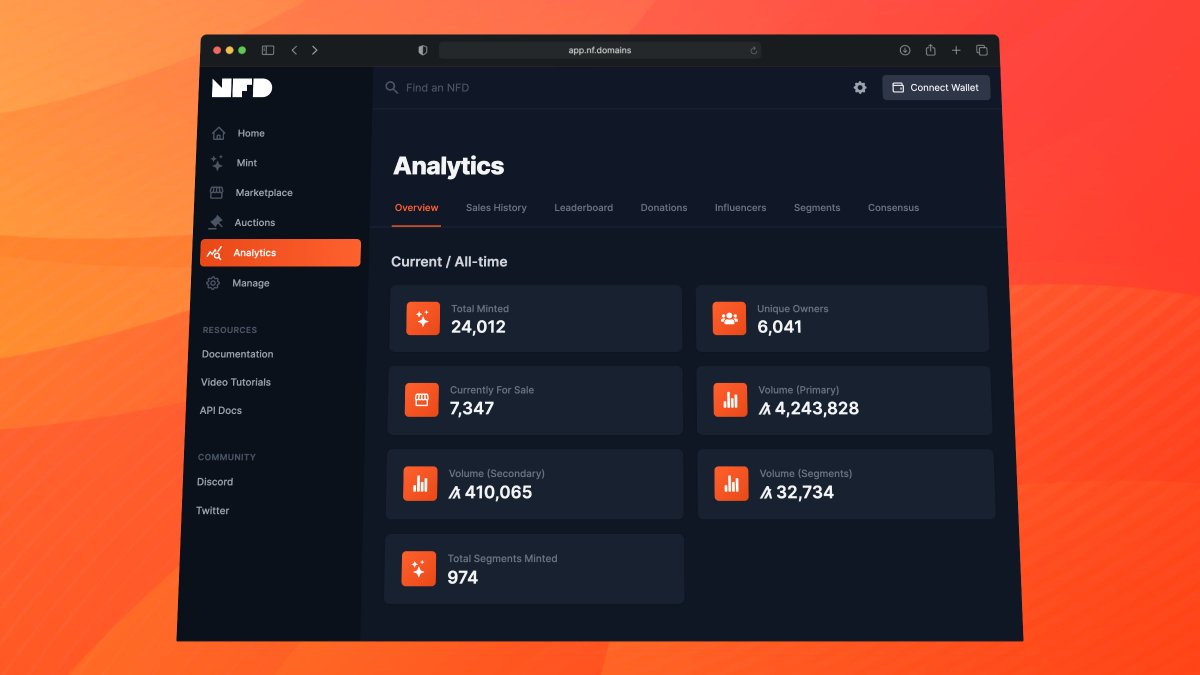Image resolution: width=1200 pixels, height=675 pixels.
Task: Open the Twitter community link
Action: click(x=213, y=511)
